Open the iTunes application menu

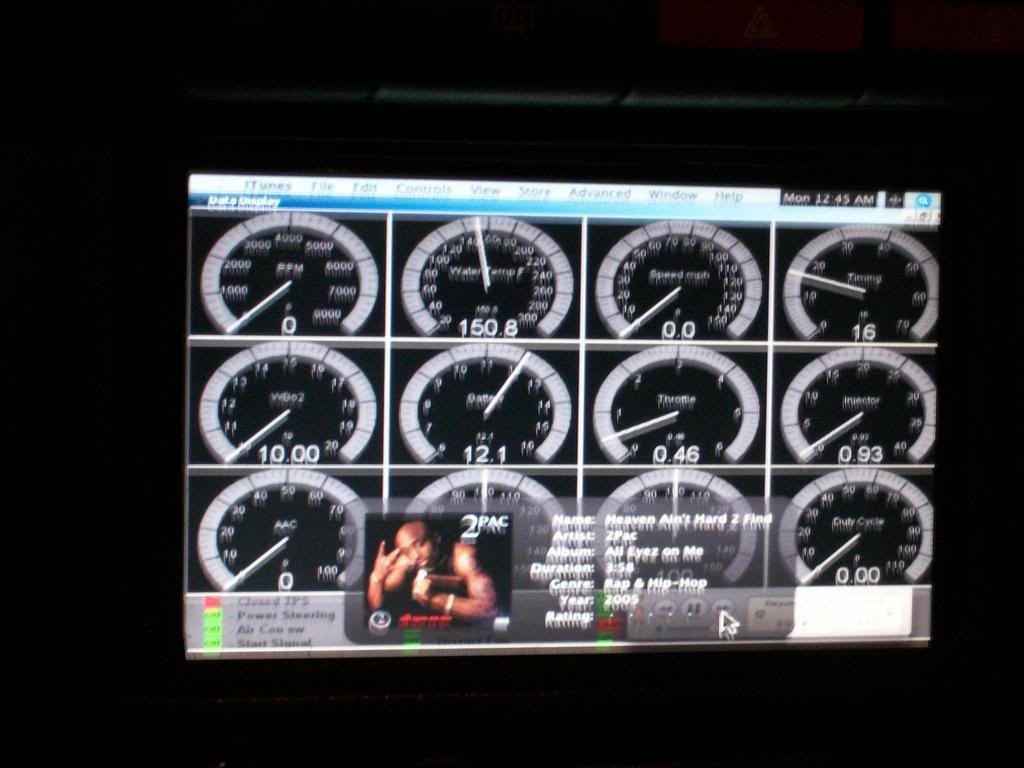(268, 186)
